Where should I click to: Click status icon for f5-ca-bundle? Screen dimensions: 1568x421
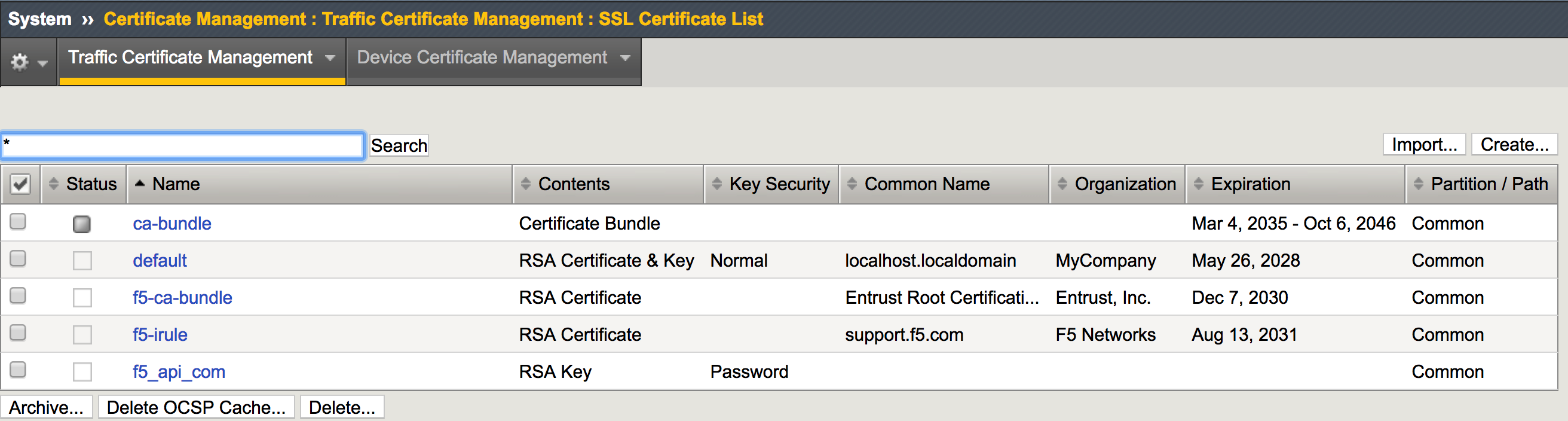[82, 298]
